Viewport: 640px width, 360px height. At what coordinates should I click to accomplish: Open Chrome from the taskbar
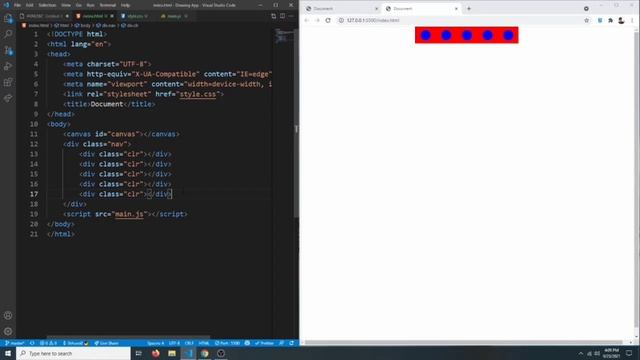(x=204, y=353)
